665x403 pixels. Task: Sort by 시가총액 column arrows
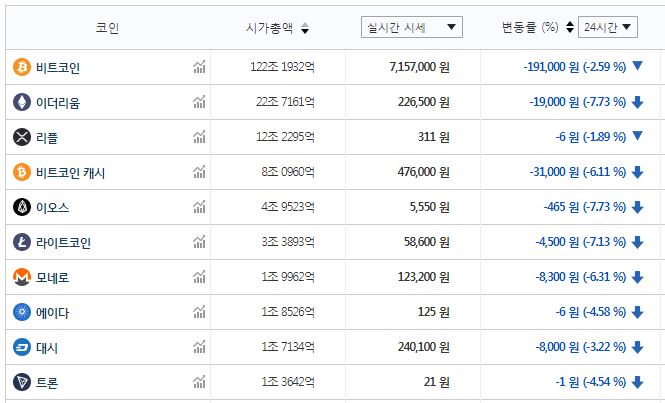click(x=305, y=28)
